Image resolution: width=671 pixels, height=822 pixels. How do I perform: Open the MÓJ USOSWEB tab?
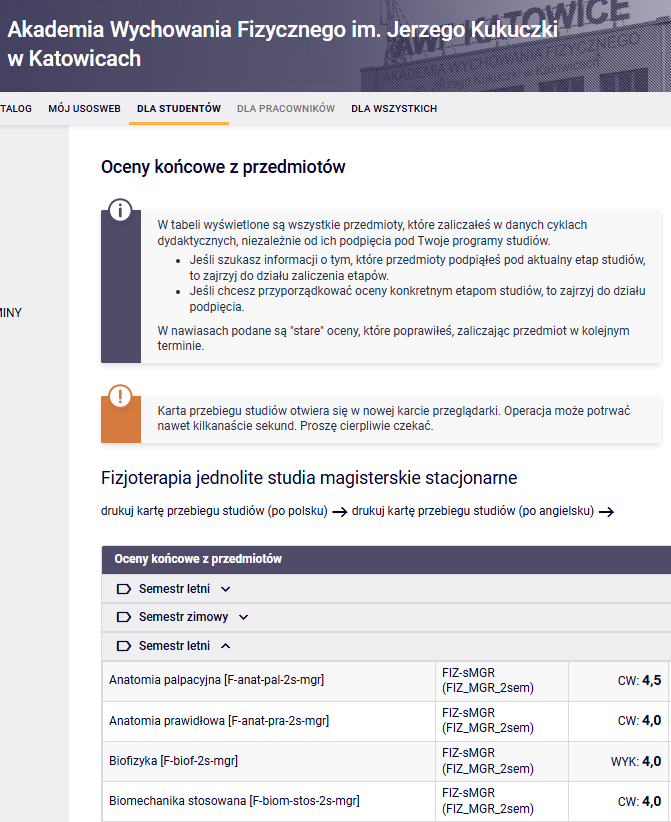84,109
